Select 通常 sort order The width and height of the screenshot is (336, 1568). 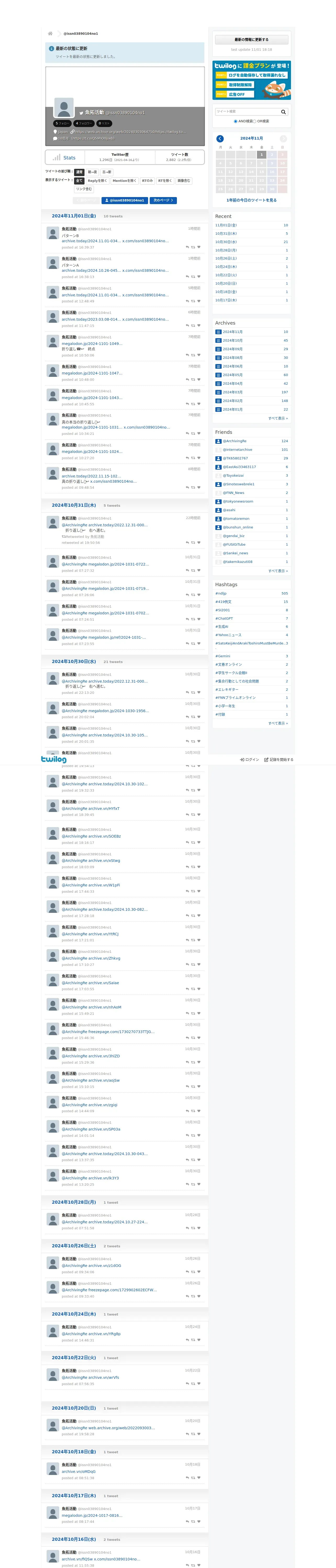79,172
